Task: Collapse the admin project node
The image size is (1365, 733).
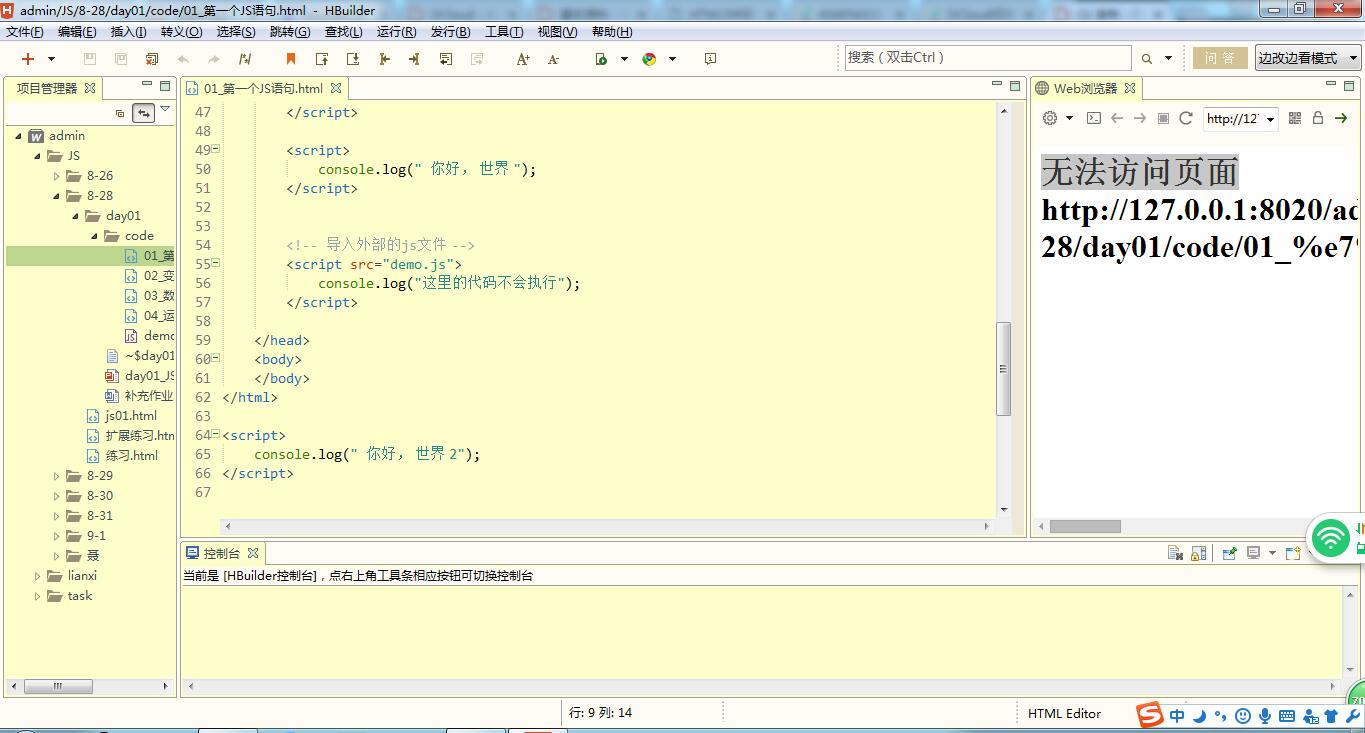Action: tap(19, 136)
